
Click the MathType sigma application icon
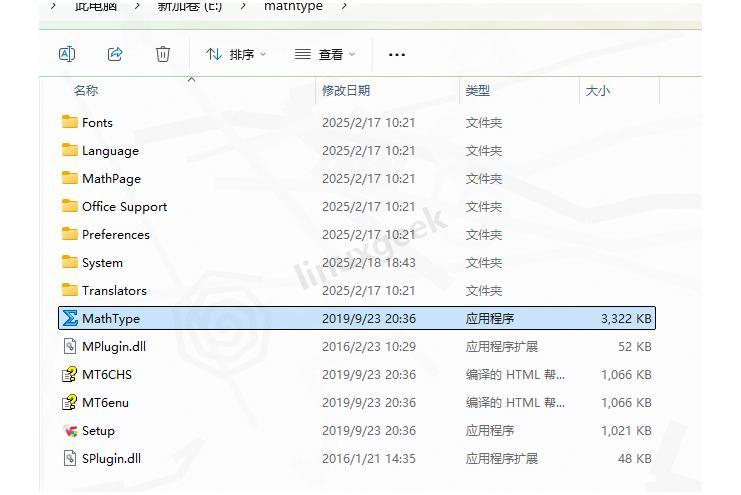coord(70,318)
